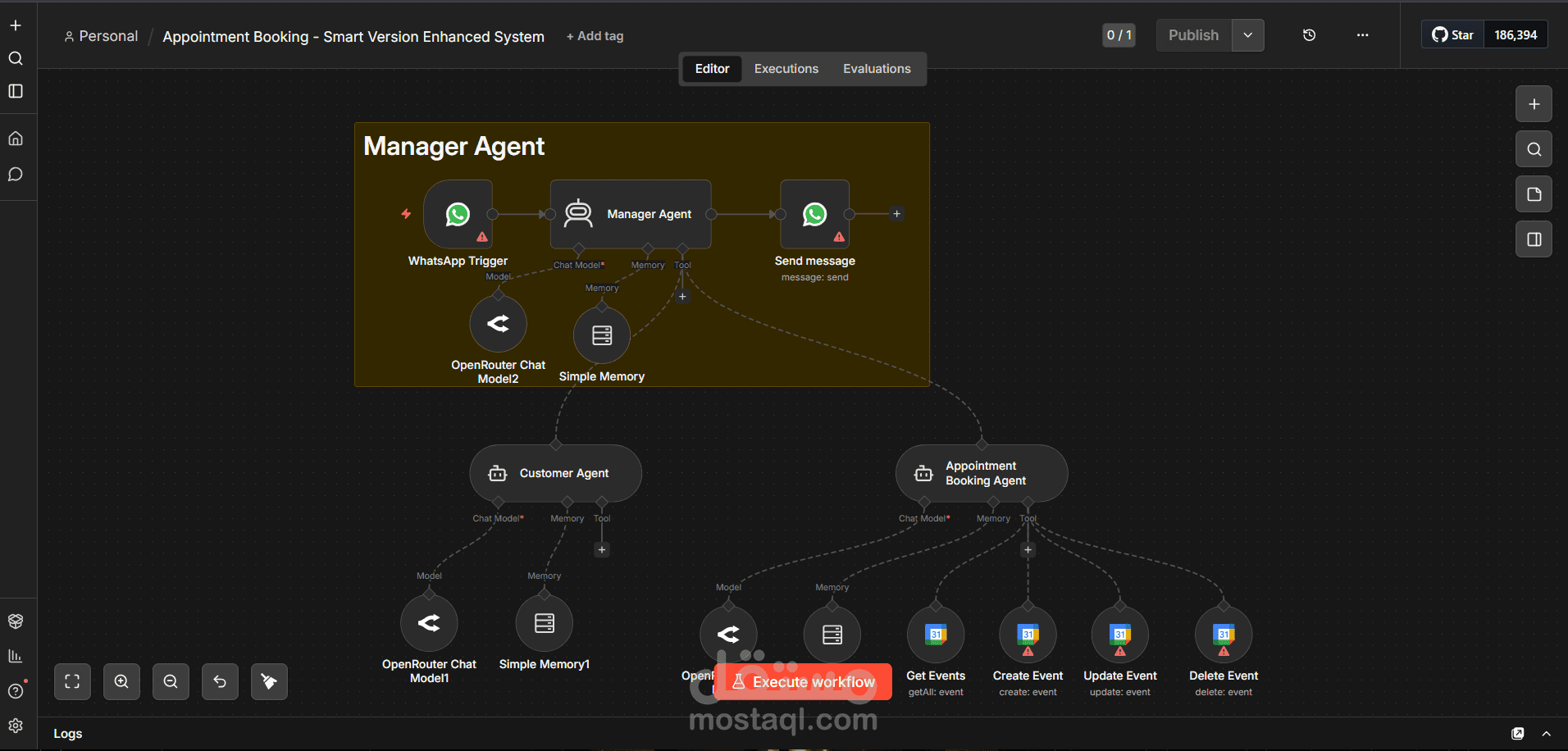1568x751 pixels.
Task: Expand the Logs panel chevron
Action: [x=1546, y=734]
